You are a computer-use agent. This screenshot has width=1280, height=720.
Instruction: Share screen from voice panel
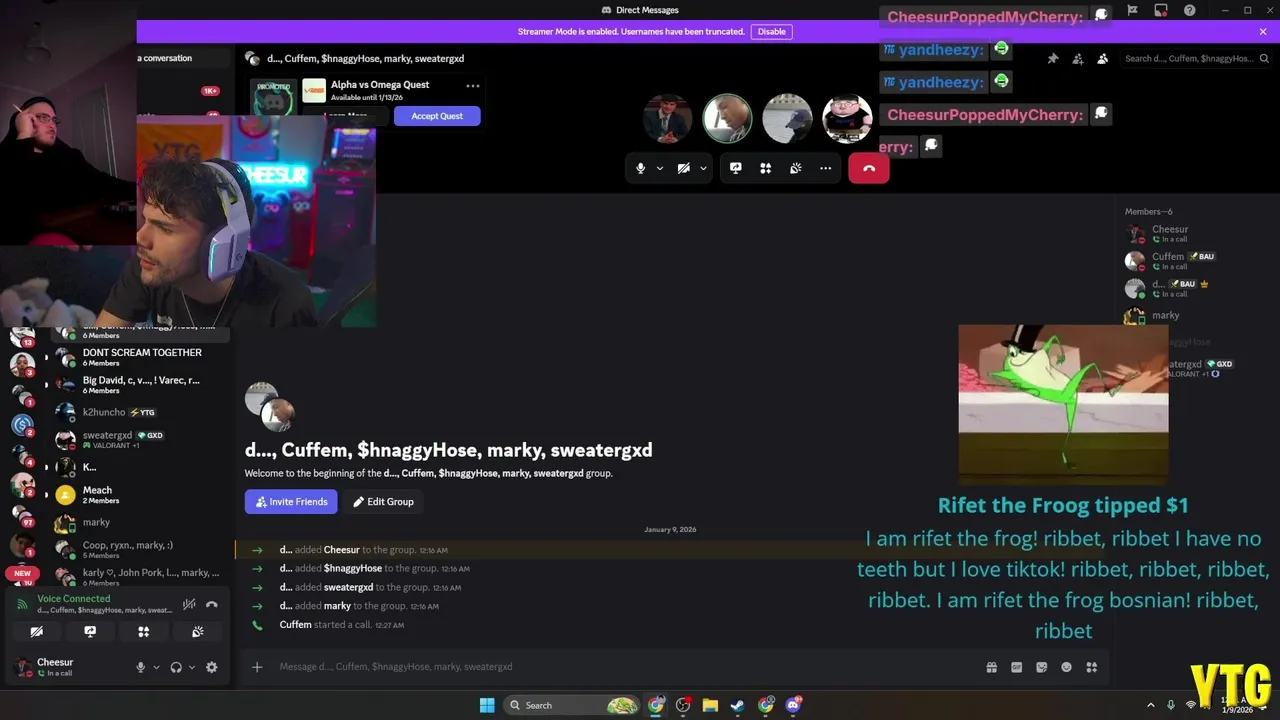pos(90,632)
